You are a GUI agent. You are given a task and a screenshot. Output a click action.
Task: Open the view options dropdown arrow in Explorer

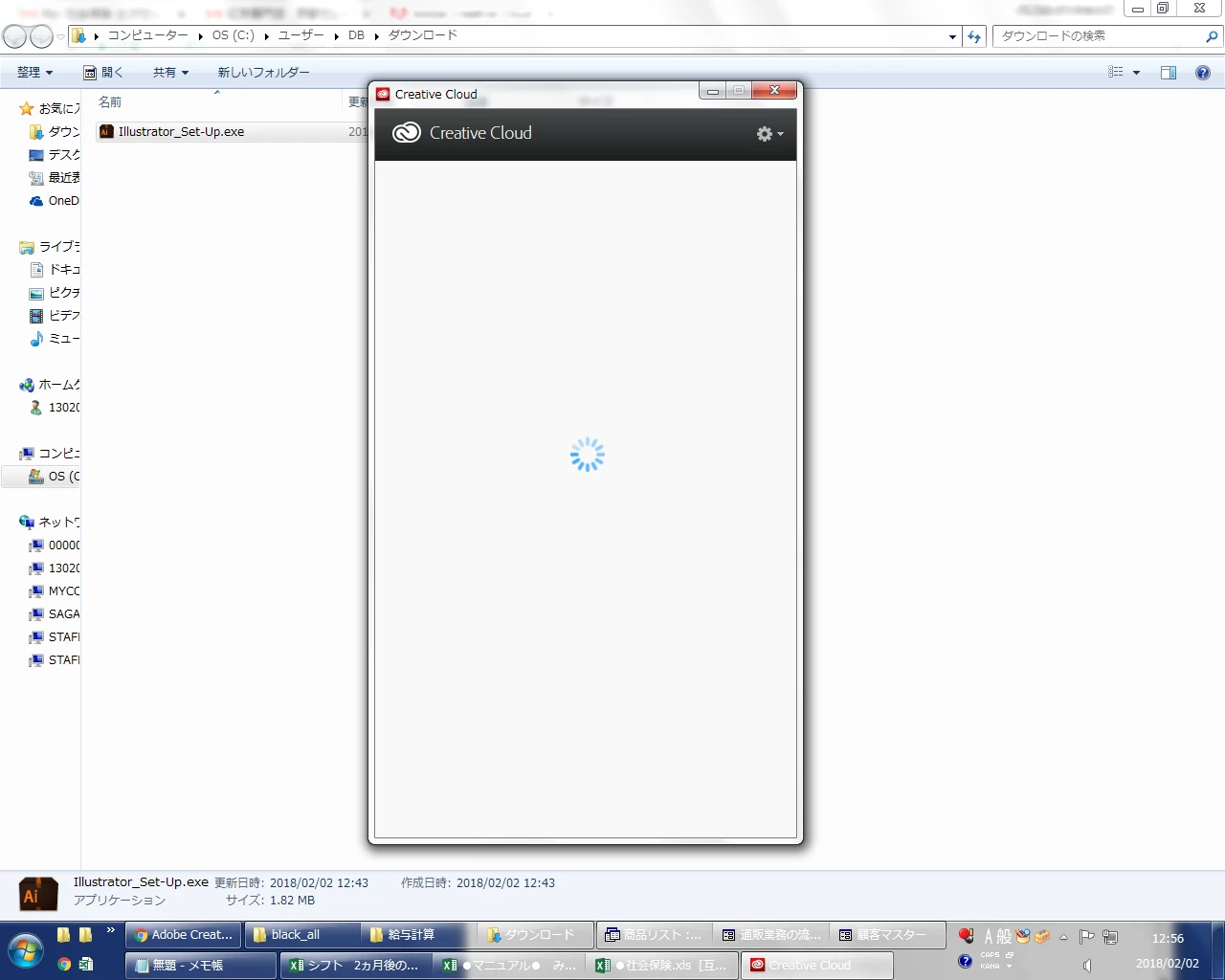pos(1137,73)
